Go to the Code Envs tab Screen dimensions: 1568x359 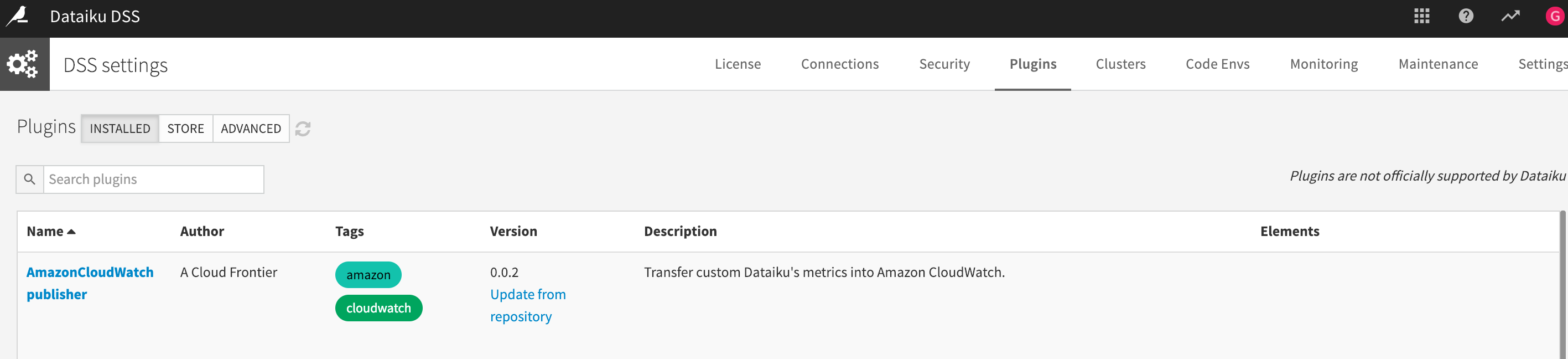pos(1217,64)
